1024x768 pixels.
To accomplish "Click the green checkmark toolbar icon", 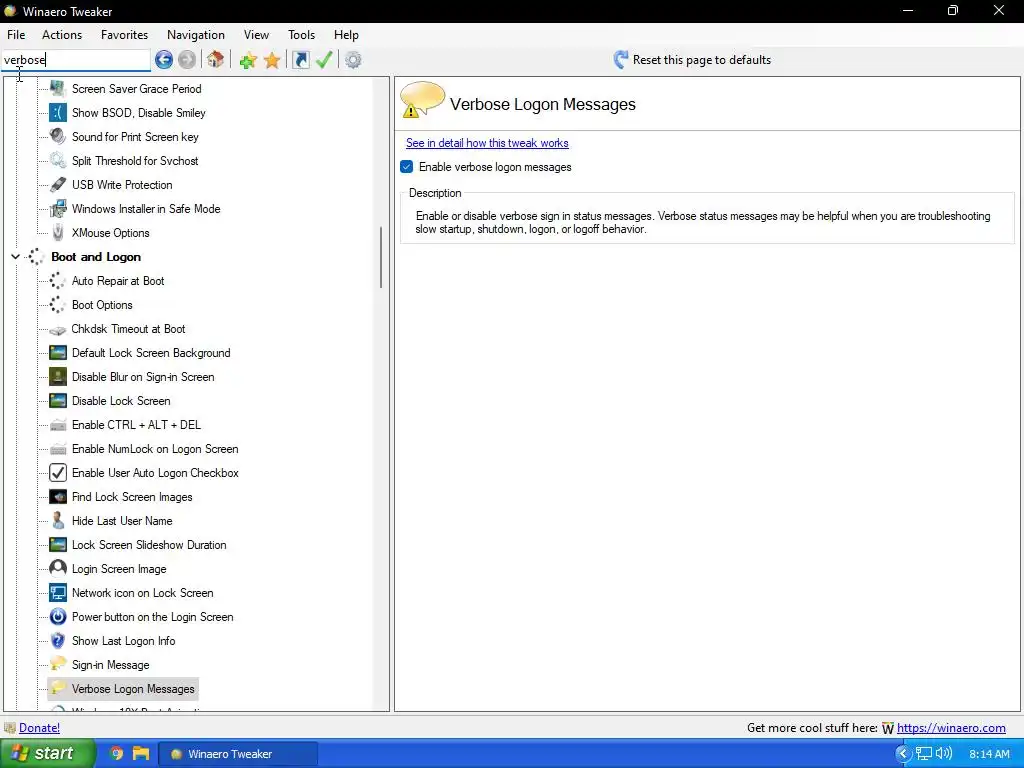I will (x=324, y=60).
